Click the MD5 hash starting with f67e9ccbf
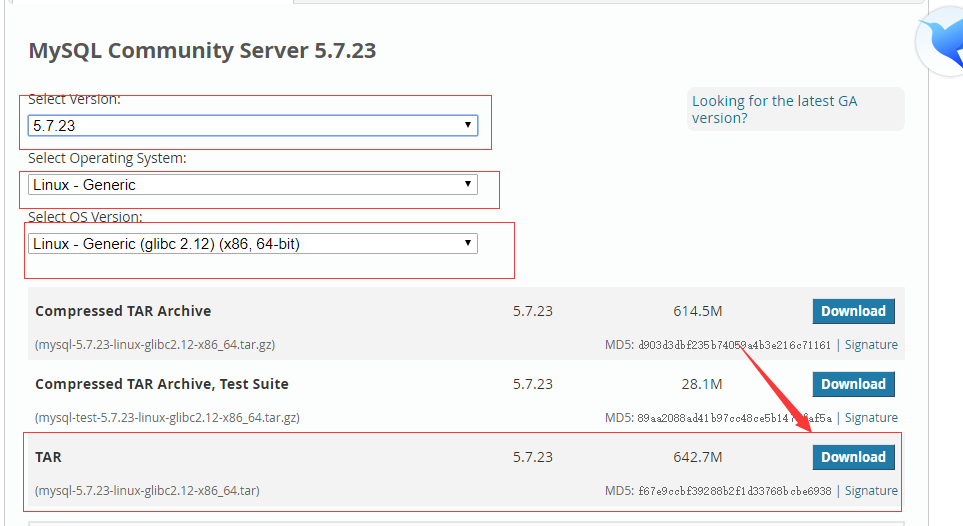 [x=735, y=491]
